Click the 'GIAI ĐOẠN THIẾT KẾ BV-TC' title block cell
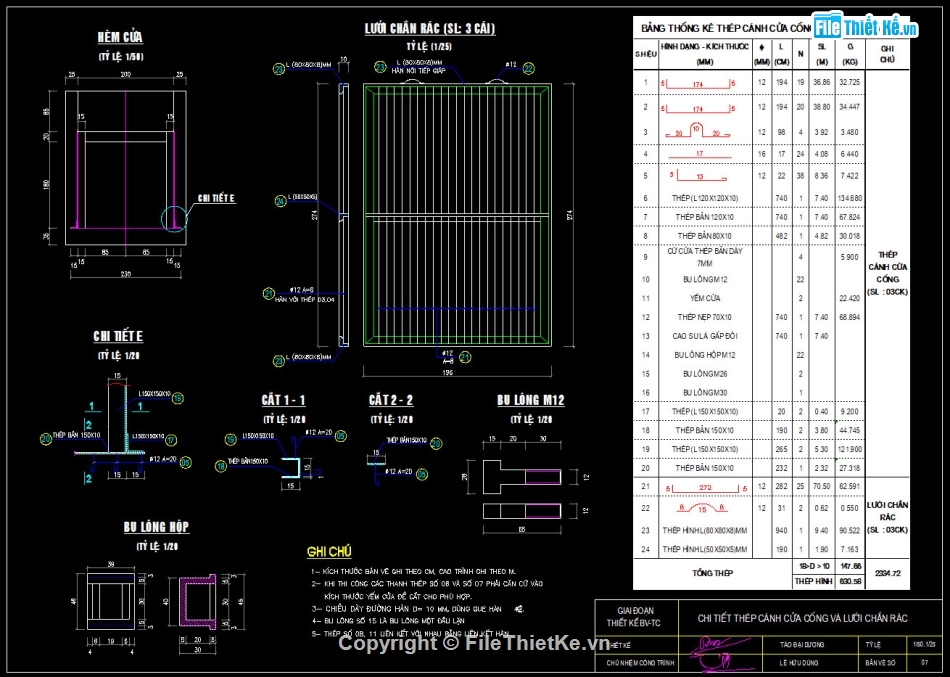Viewport: 950px width, 677px height. pos(635,617)
